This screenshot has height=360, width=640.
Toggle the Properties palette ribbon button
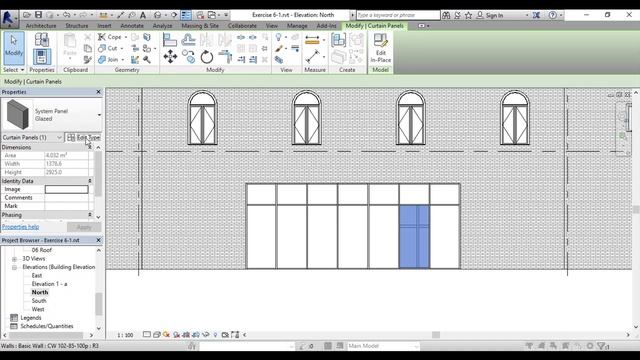pos(42,57)
